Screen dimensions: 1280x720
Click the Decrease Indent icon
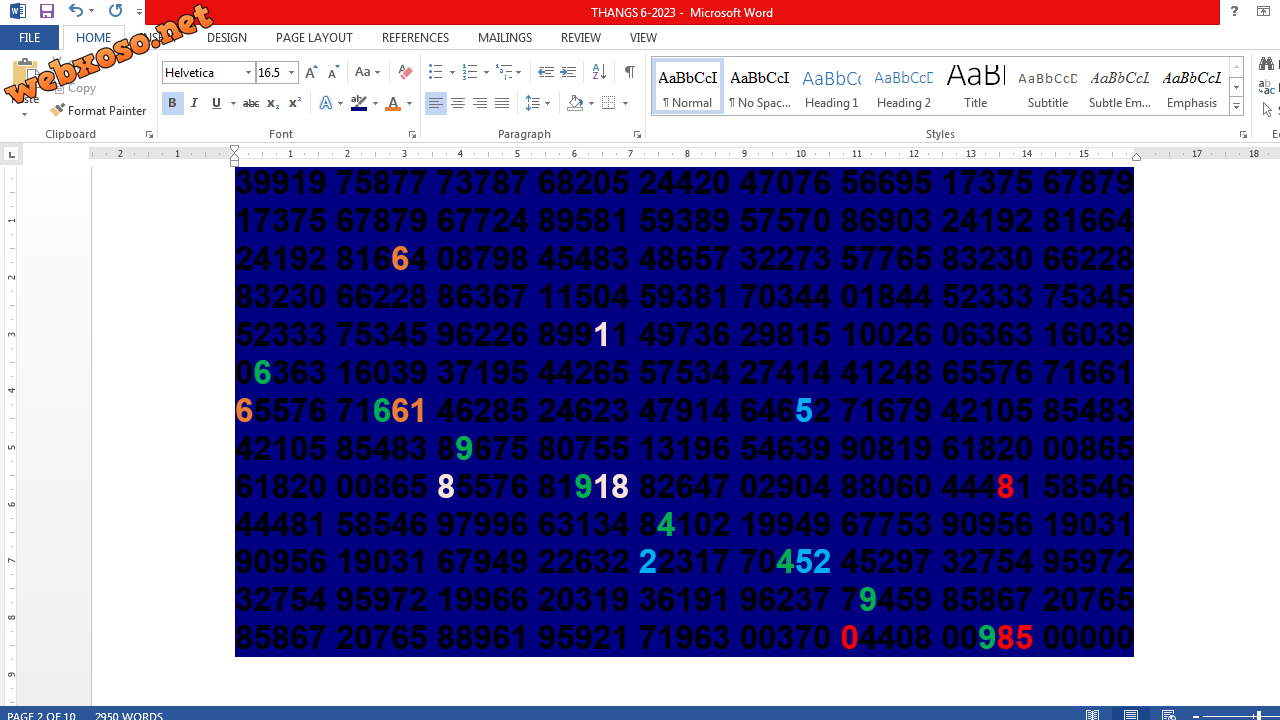click(545, 73)
